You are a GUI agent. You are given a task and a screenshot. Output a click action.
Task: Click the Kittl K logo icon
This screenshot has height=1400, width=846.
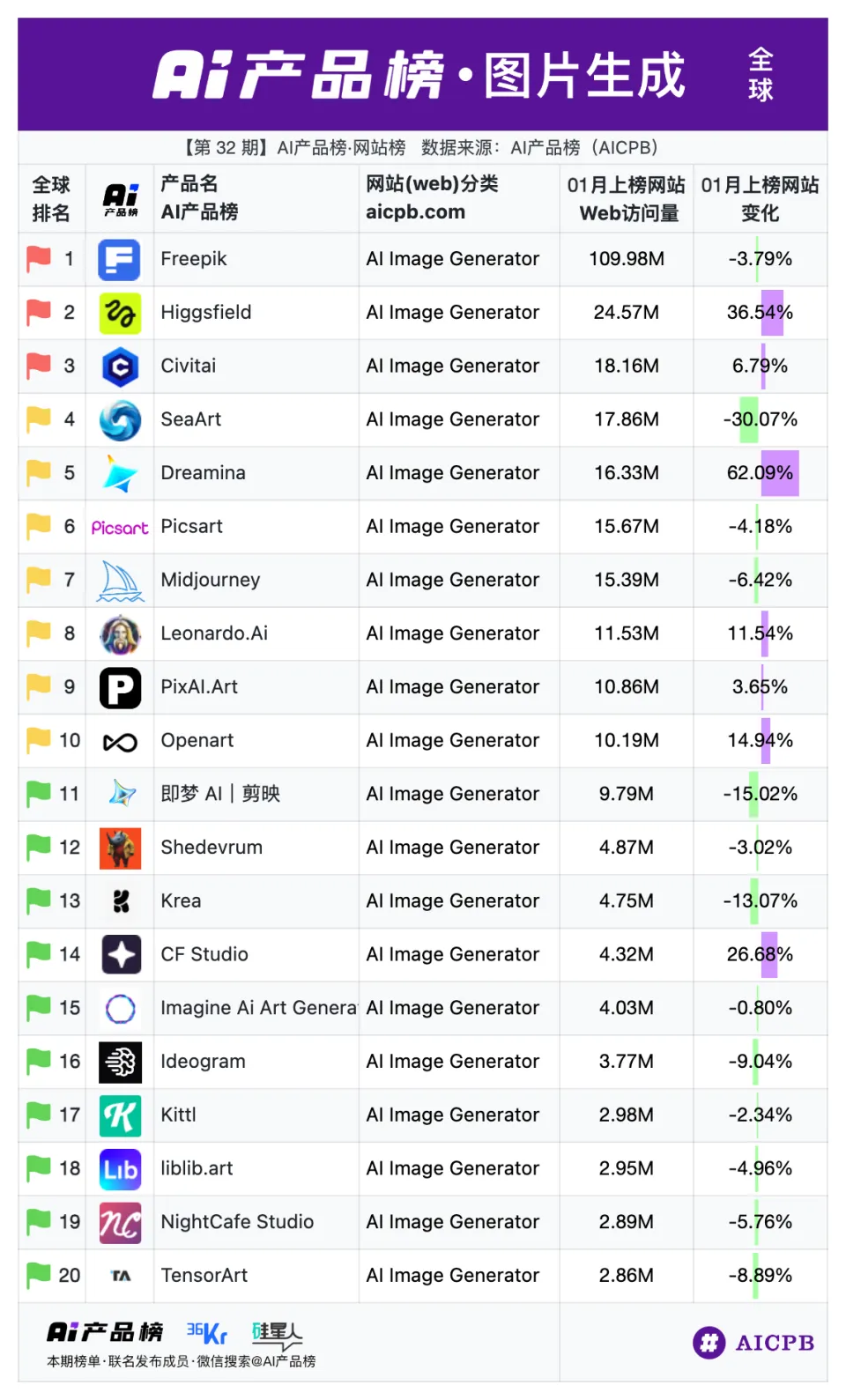[x=120, y=1116]
